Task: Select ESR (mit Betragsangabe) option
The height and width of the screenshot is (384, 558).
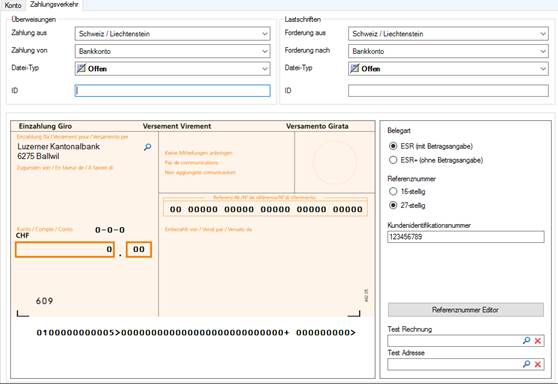Action: (393, 146)
